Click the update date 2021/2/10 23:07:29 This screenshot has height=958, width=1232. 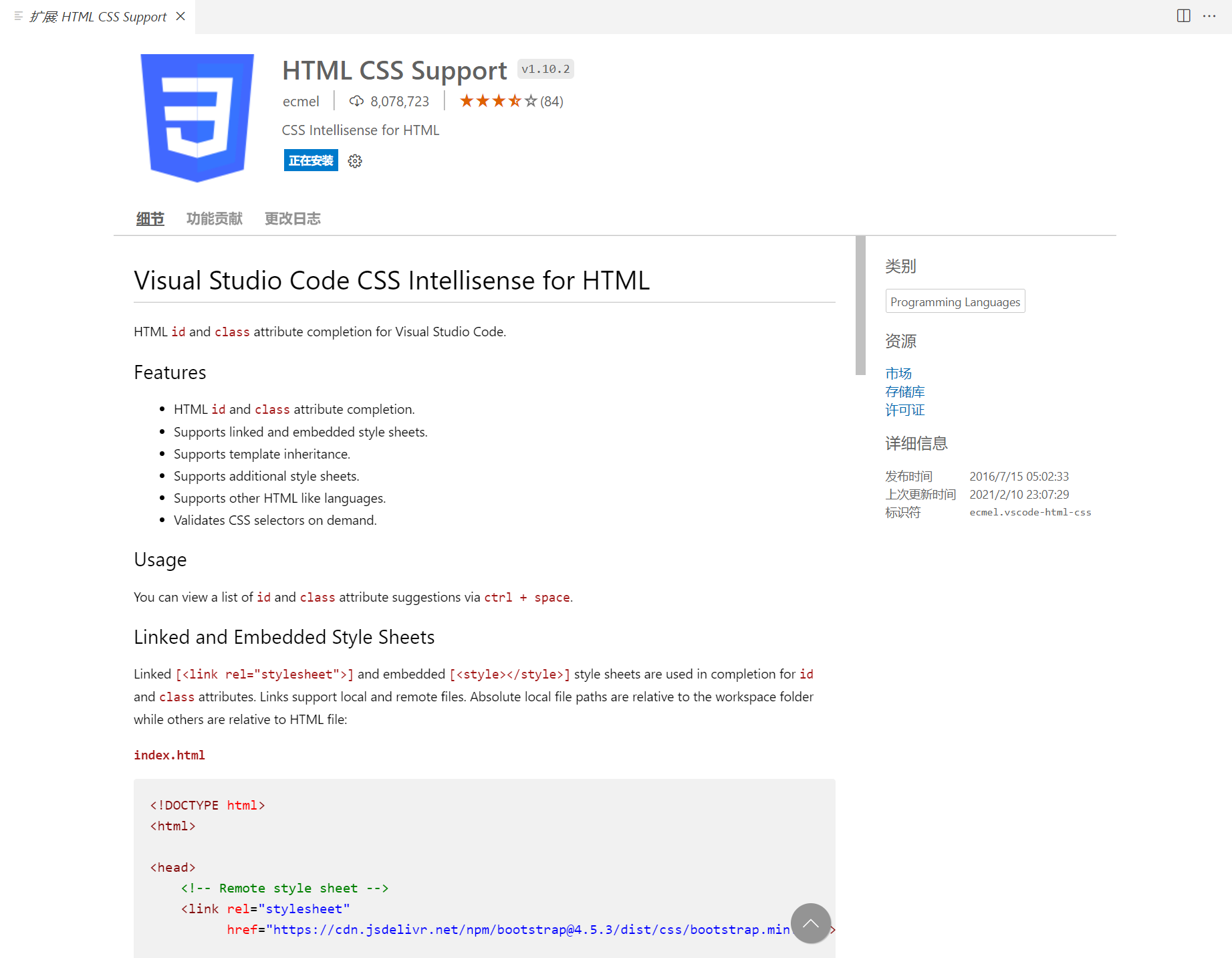(1019, 495)
